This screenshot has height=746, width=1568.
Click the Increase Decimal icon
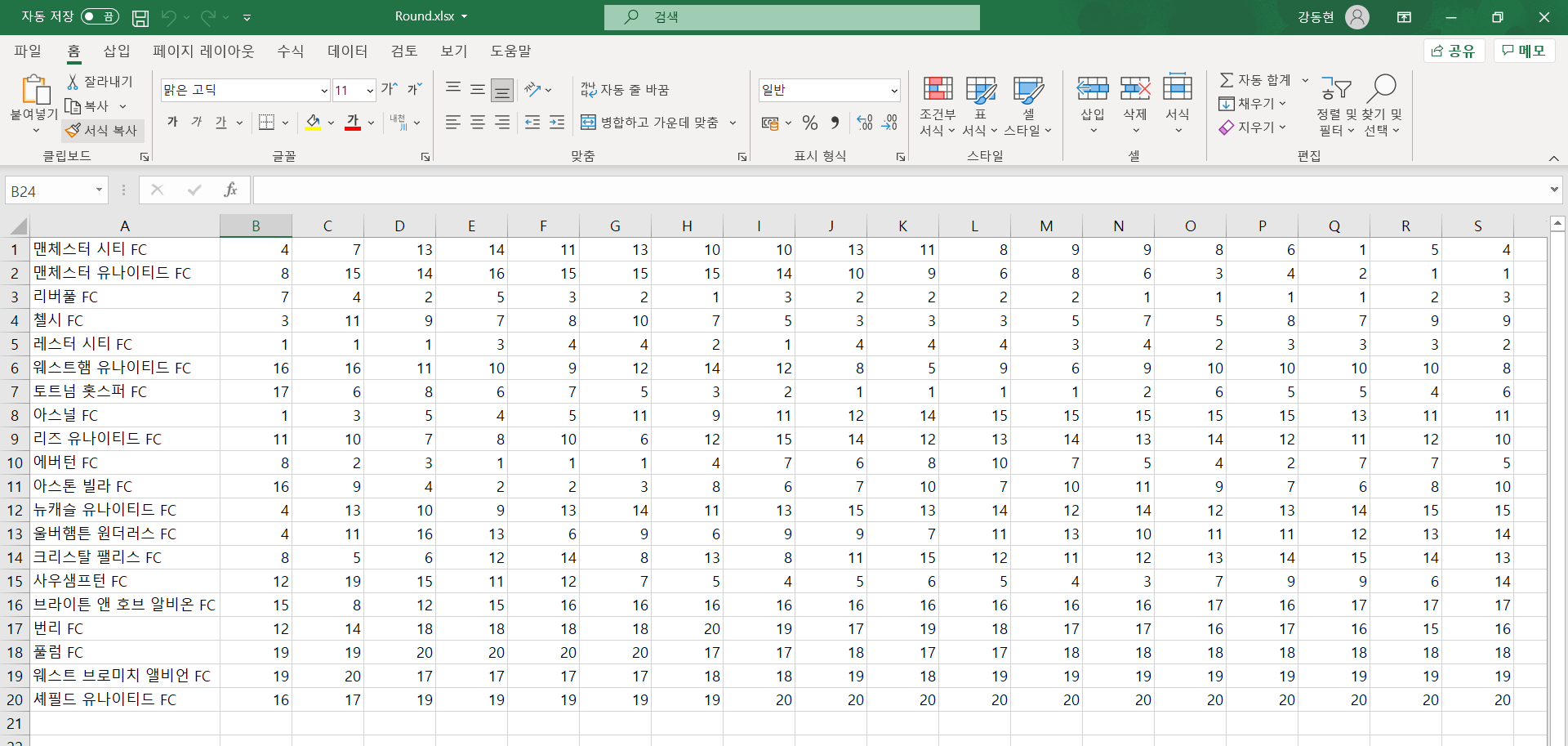click(x=865, y=123)
